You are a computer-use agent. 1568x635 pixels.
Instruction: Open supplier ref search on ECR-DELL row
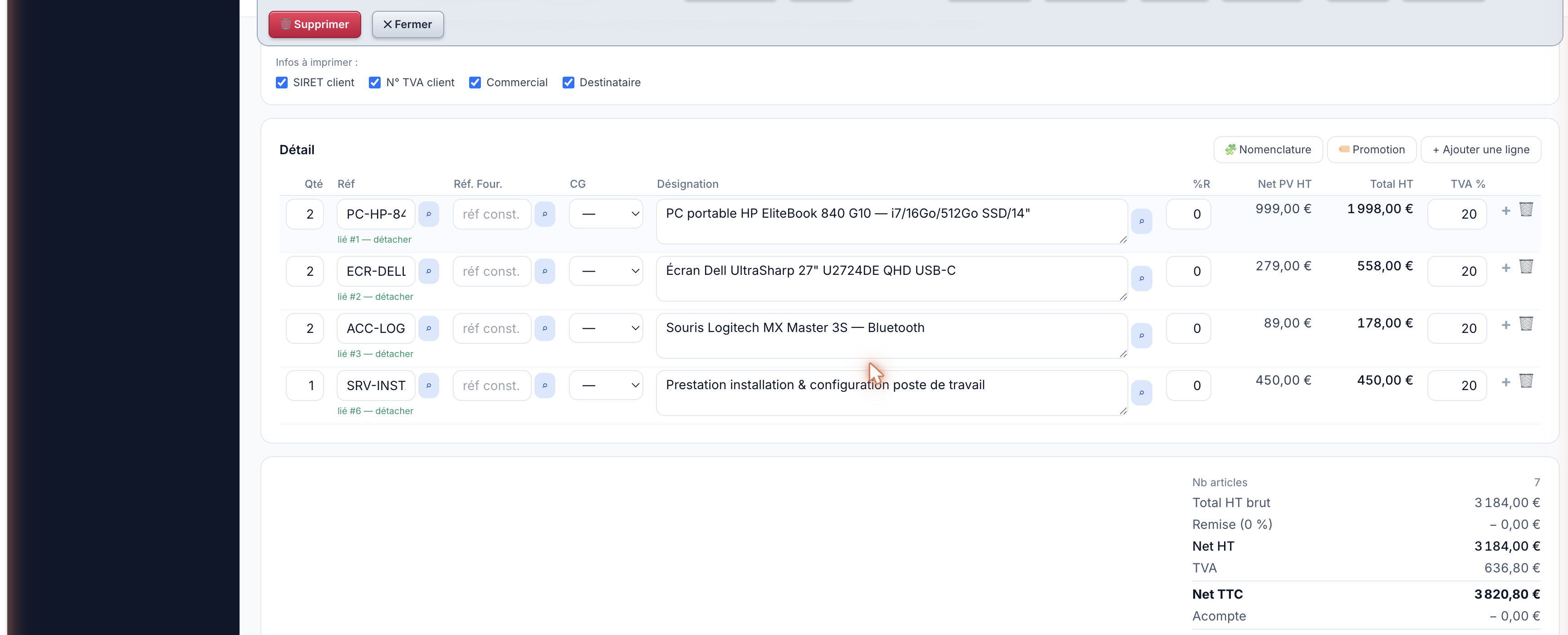[545, 271]
